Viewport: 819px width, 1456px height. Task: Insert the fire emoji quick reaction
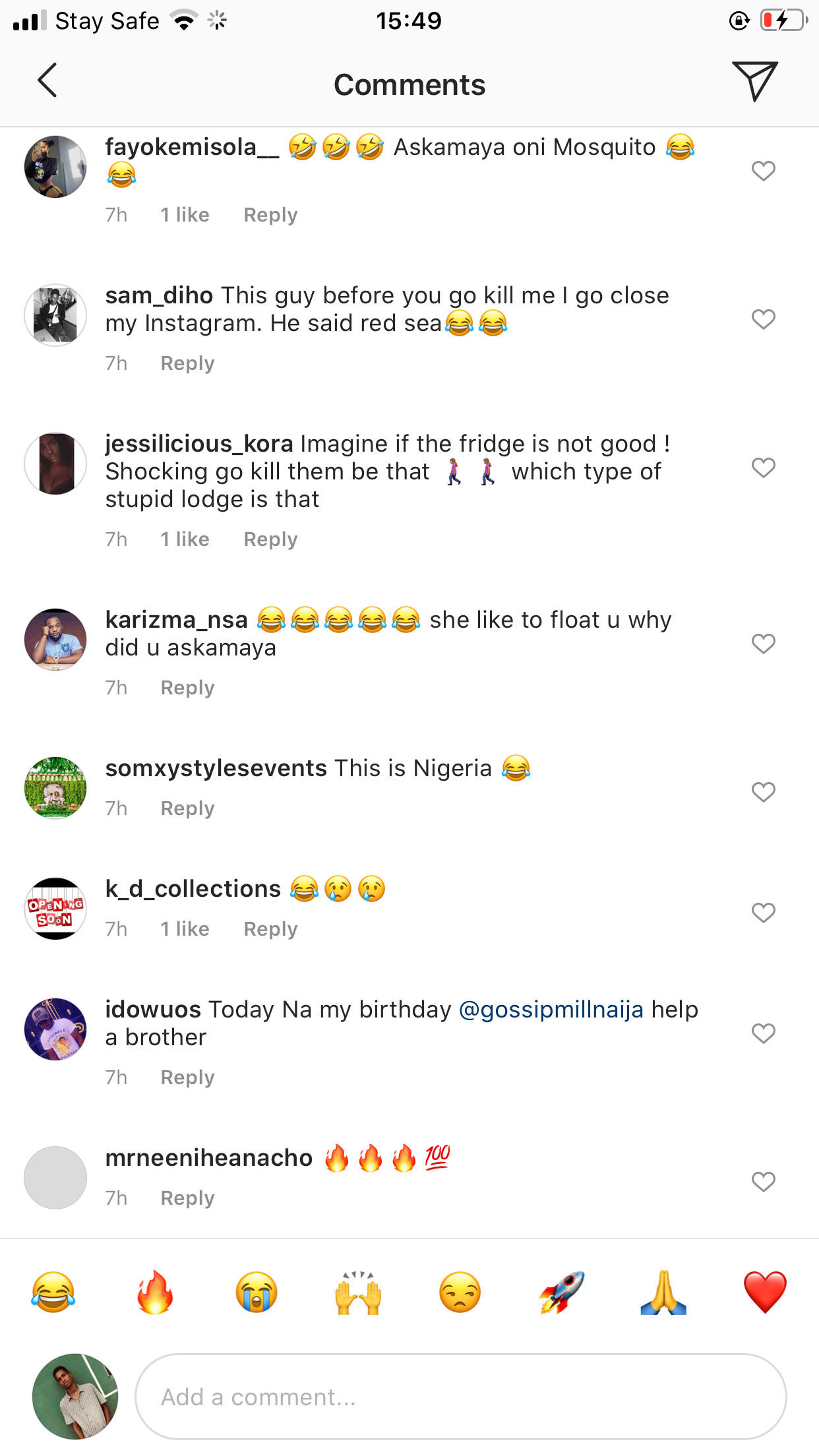coord(155,1292)
